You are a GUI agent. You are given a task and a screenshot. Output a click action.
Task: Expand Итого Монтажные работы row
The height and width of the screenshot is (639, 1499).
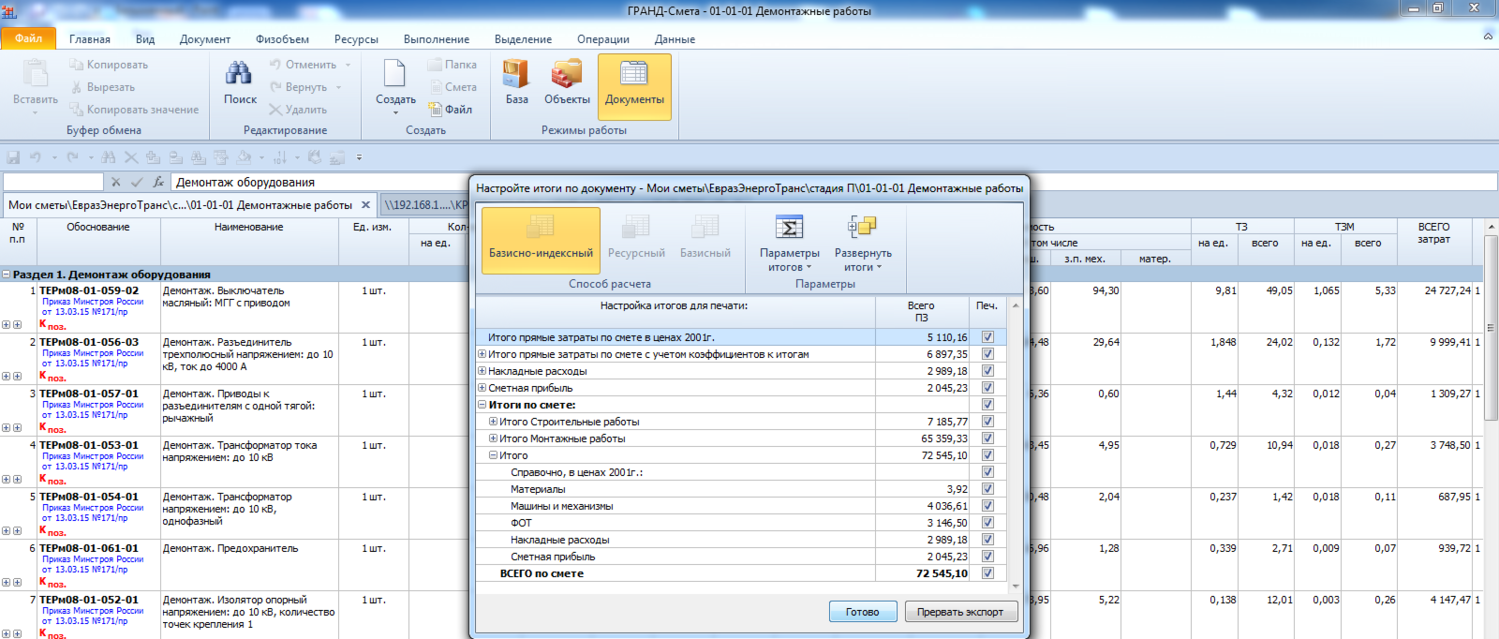coord(493,439)
